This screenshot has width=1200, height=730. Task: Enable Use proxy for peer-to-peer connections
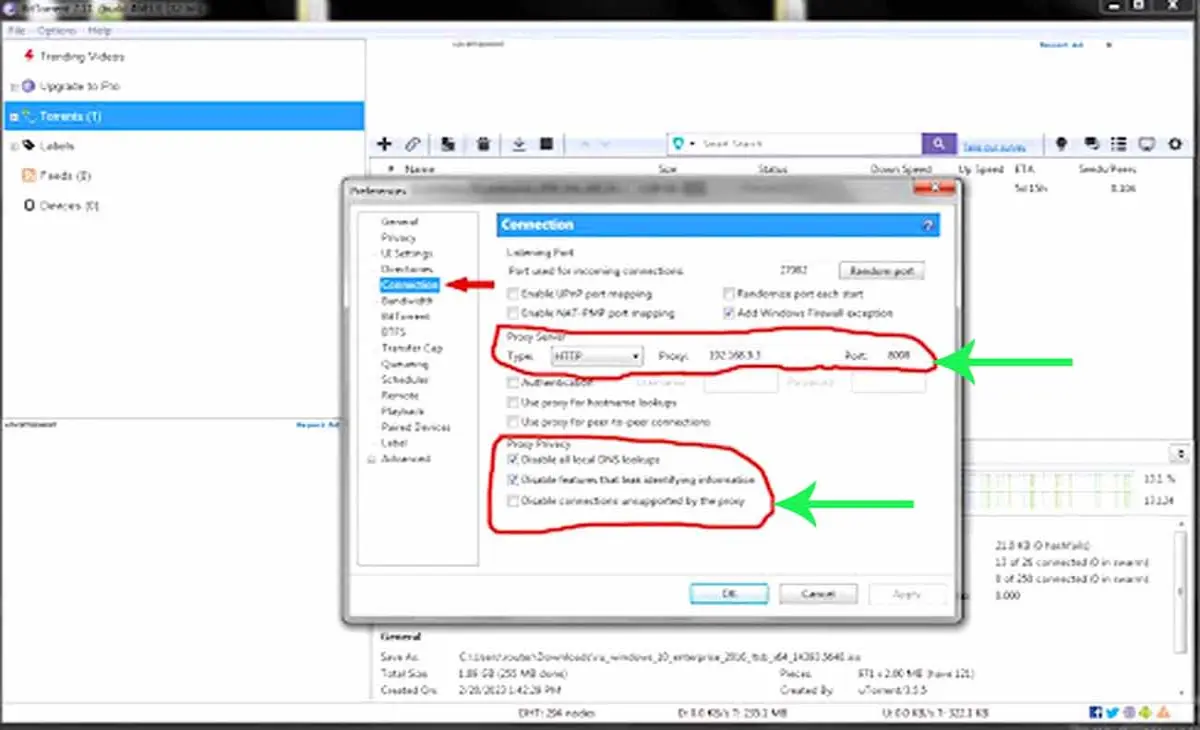point(513,422)
